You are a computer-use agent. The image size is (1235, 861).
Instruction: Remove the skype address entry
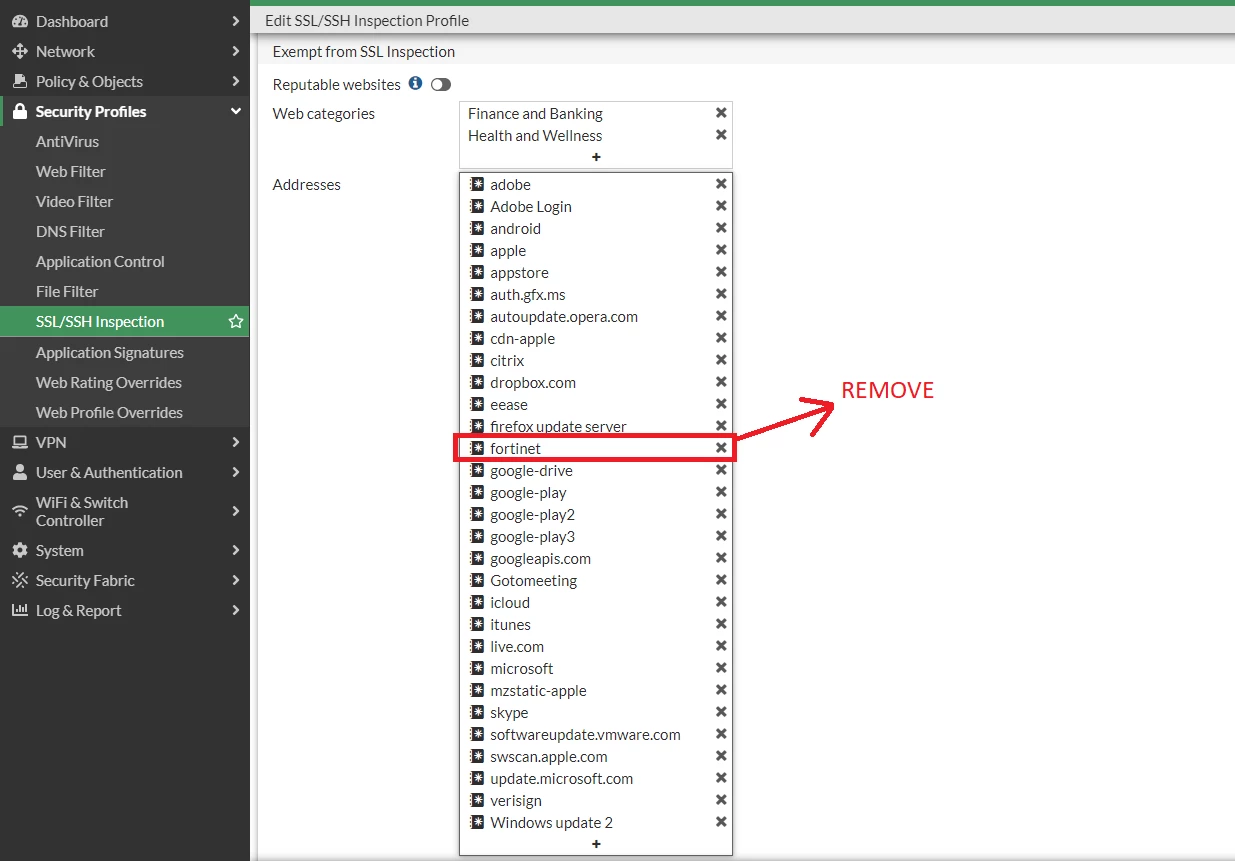click(x=721, y=712)
